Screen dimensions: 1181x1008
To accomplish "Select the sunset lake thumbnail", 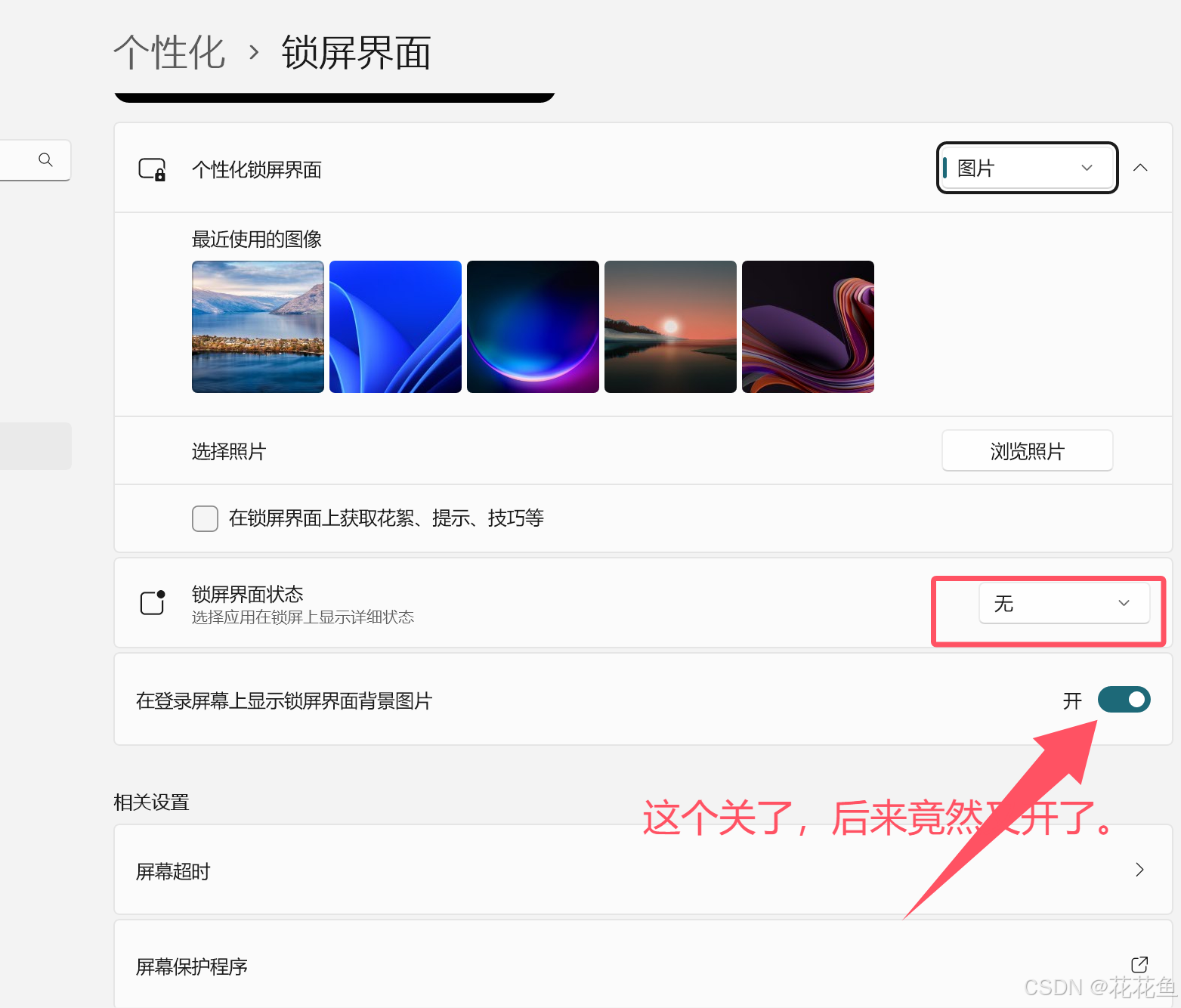I will [x=670, y=326].
